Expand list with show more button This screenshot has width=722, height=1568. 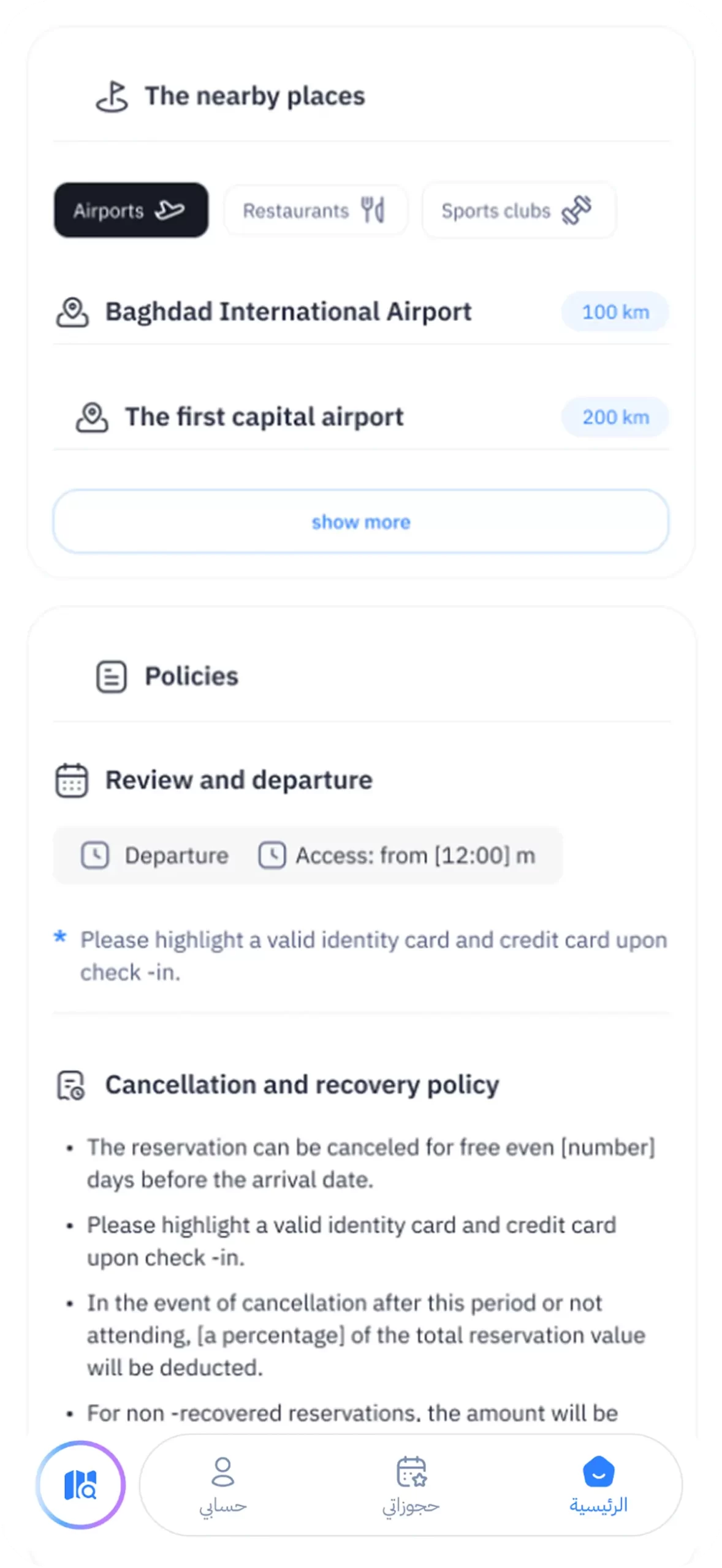coord(360,522)
